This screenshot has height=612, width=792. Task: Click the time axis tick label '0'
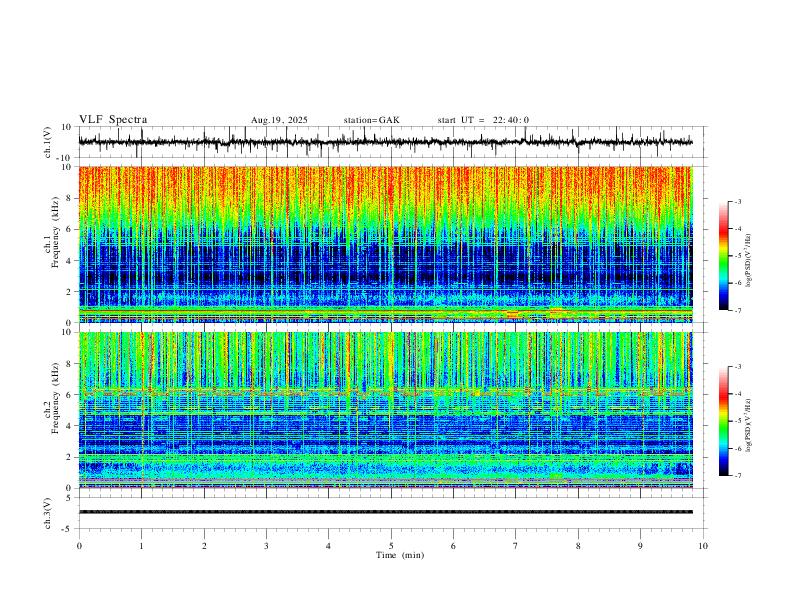click(79, 546)
